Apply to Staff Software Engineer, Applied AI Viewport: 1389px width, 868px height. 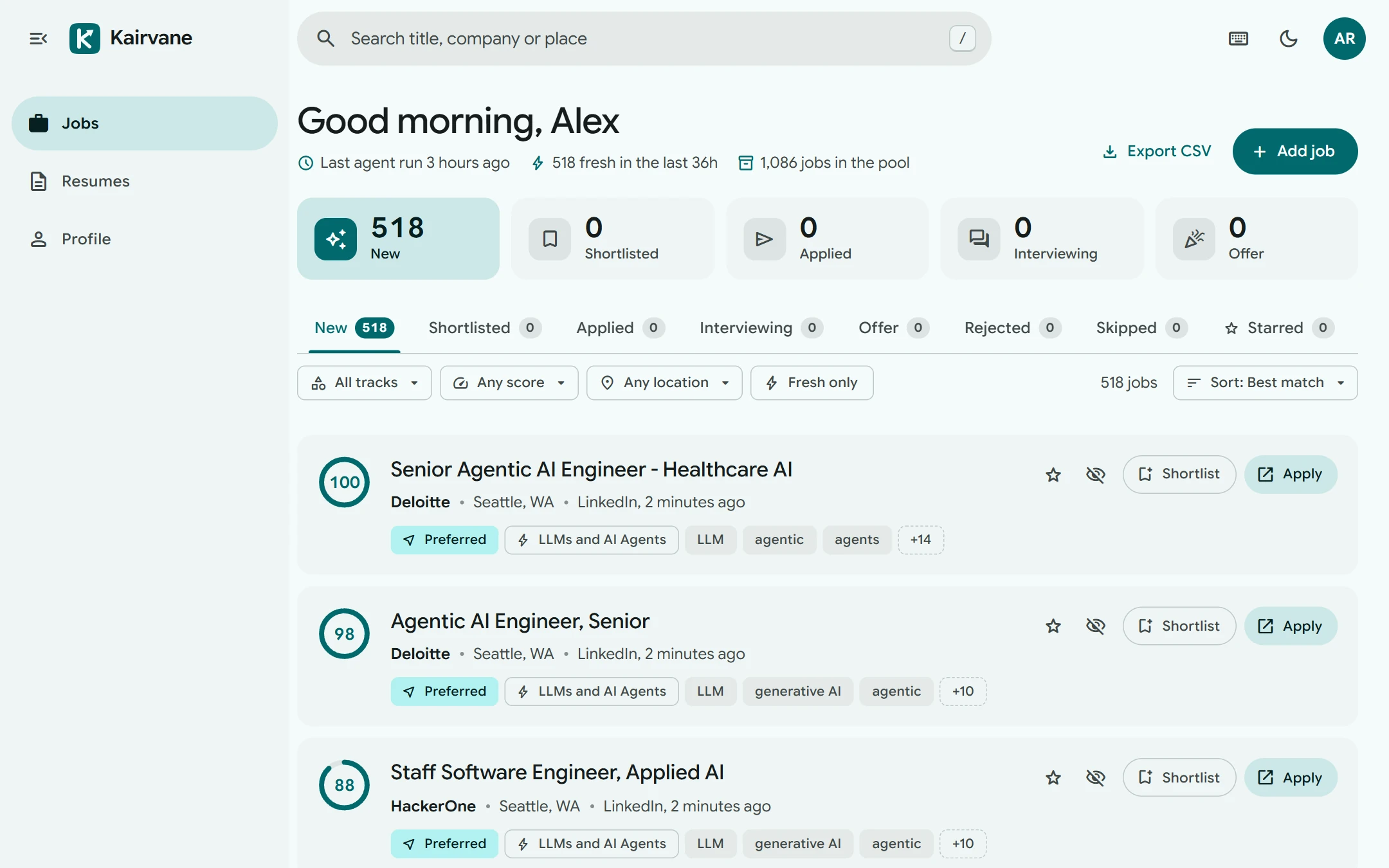click(x=1291, y=778)
